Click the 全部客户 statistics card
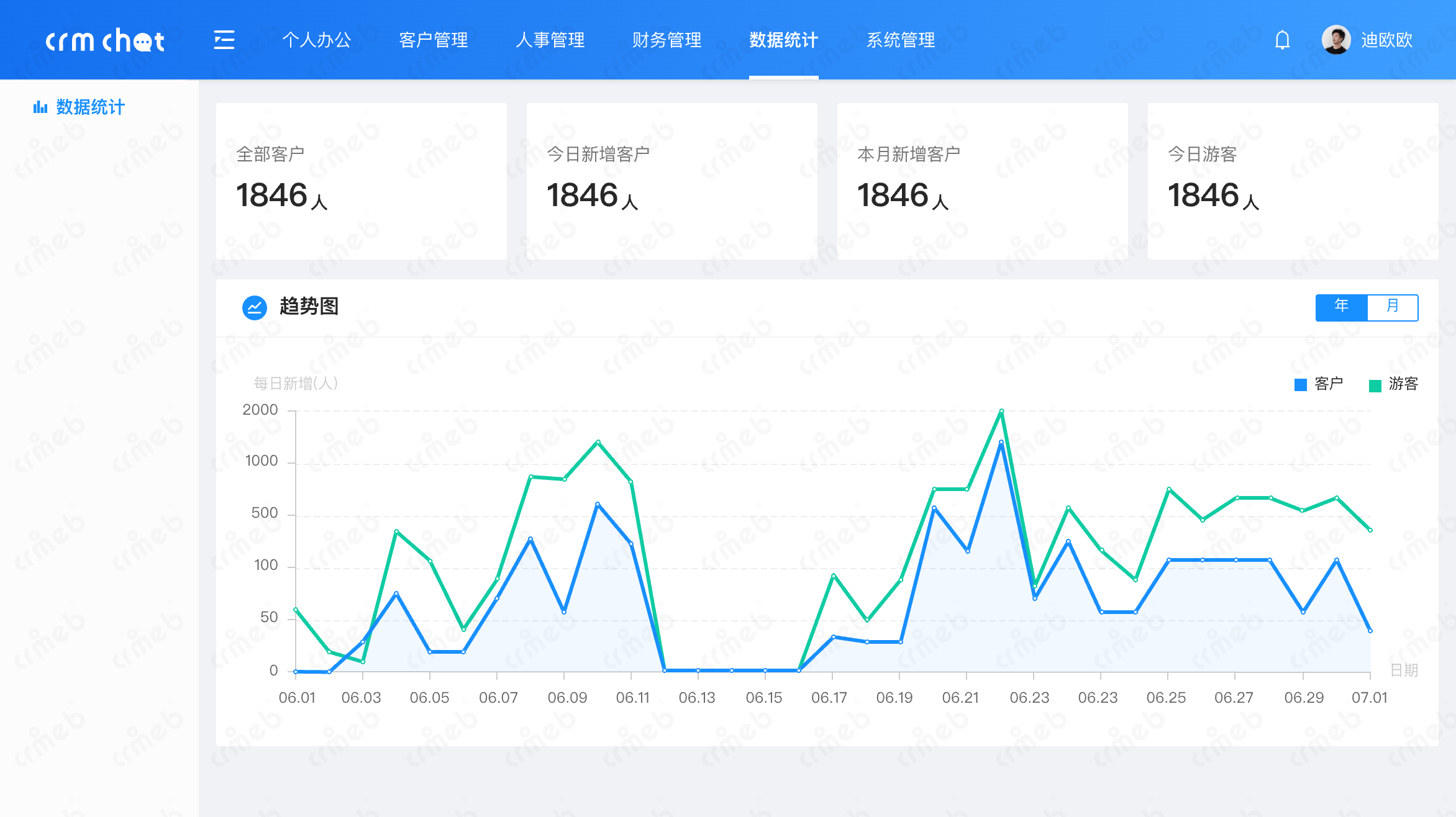The image size is (1456, 817). (x=361, y=181)
